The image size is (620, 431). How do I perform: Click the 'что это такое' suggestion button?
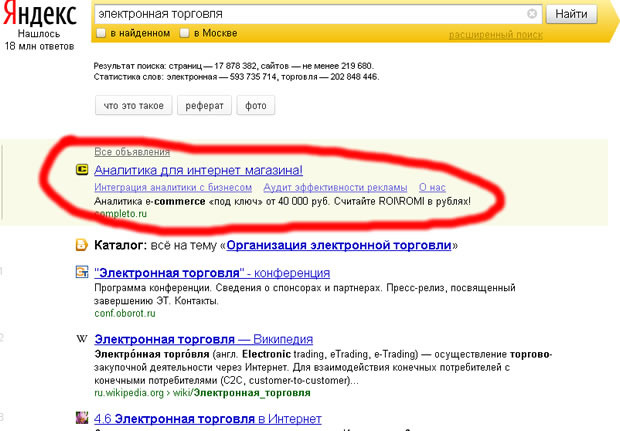click(x=134, y=106)
